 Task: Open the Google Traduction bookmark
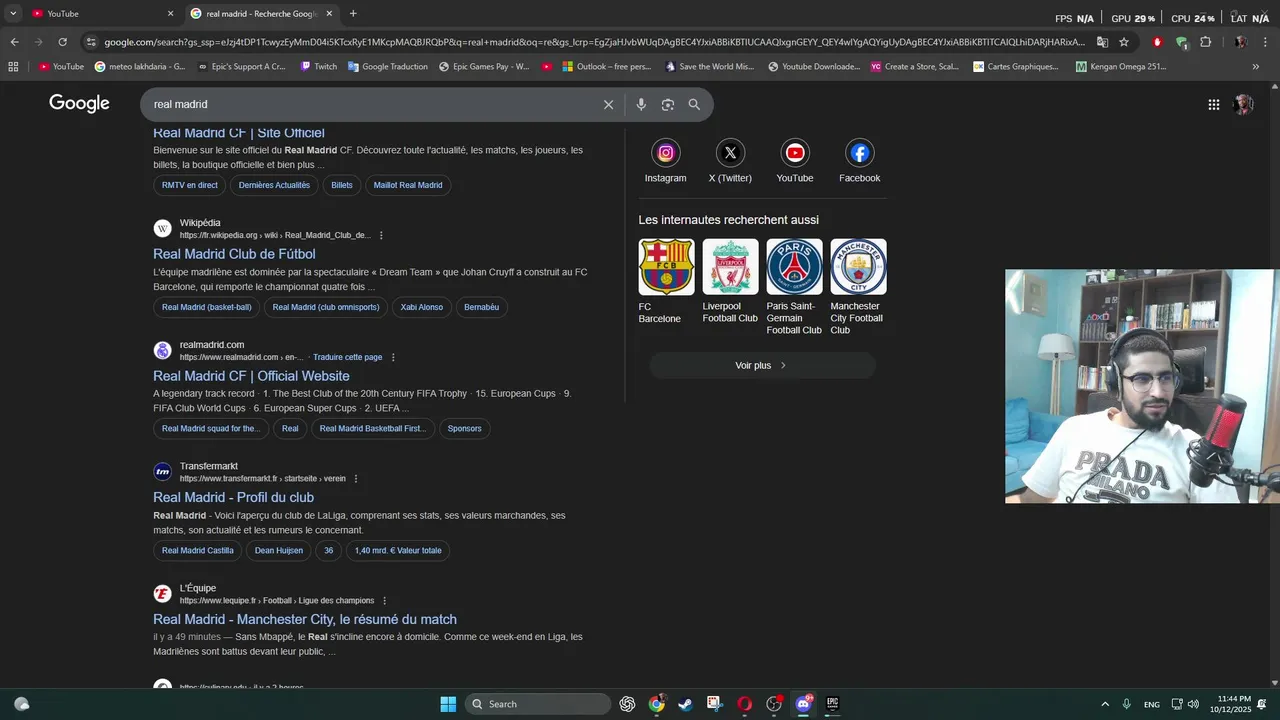click(x=388, y=66)
